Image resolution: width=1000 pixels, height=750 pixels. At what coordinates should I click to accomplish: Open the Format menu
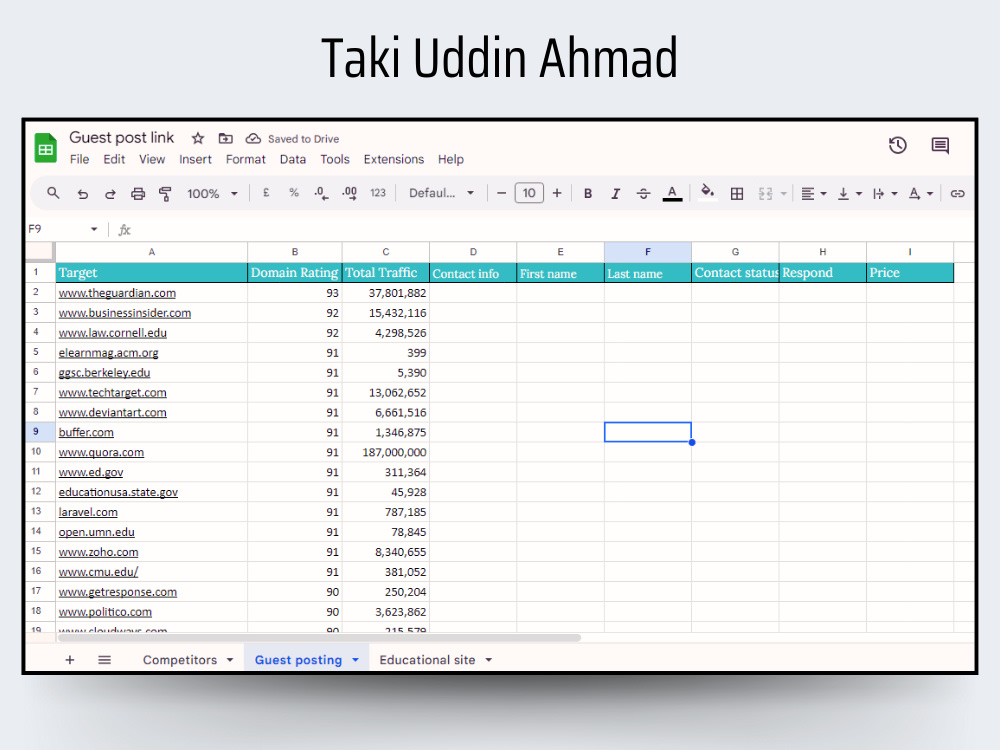pos(246,159)
